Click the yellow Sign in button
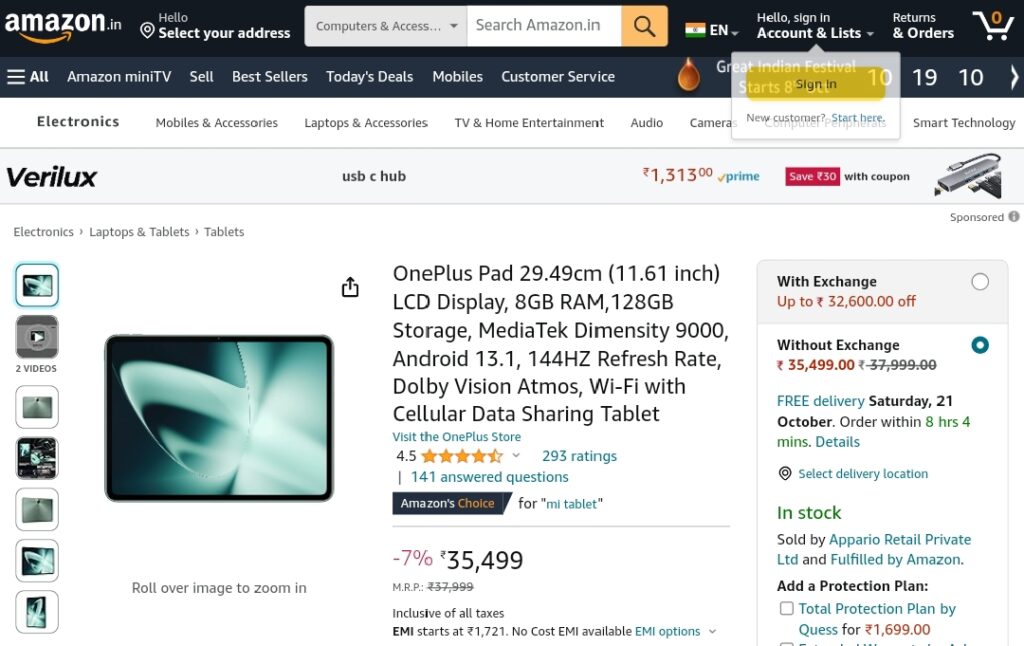Viewport: 1024px width, 646px height. [816, 84]
